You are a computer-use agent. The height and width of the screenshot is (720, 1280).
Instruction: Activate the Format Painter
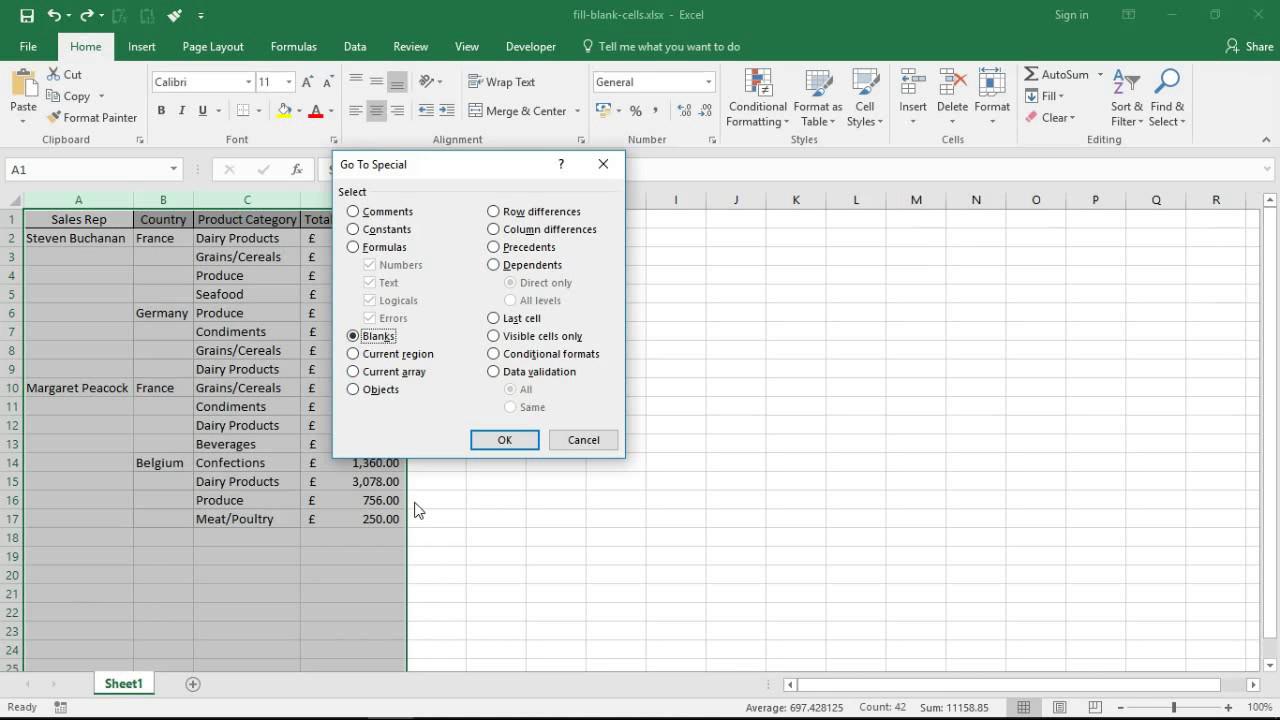[92, 117]
